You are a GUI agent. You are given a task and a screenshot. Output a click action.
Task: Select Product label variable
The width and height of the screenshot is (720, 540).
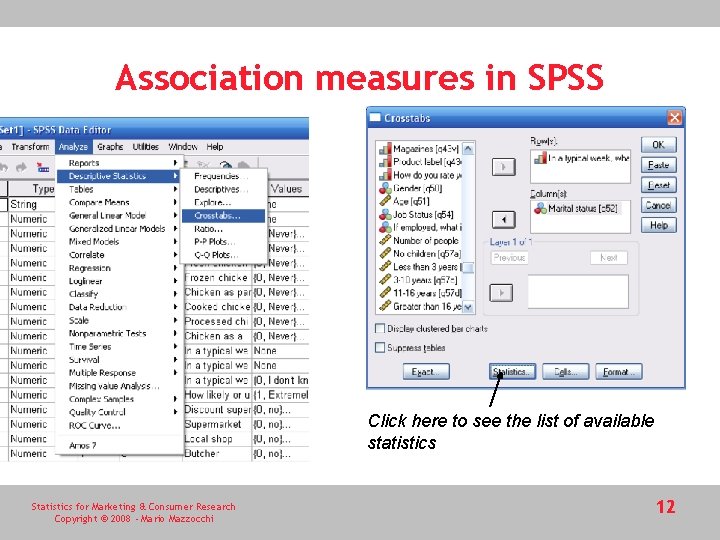(419, 162)
